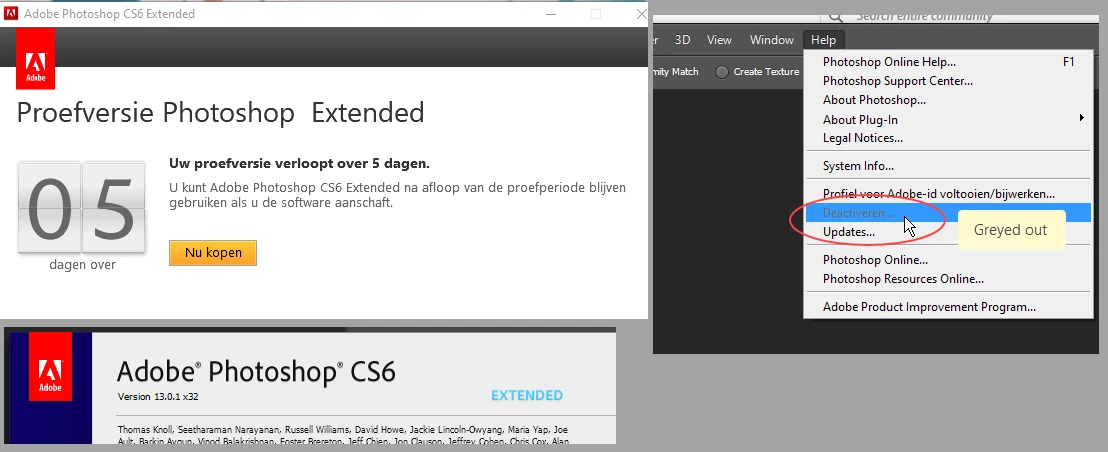Screen dimensions: 1108x452
Task: Open the Help menu
Action: [x=823, y=40]
